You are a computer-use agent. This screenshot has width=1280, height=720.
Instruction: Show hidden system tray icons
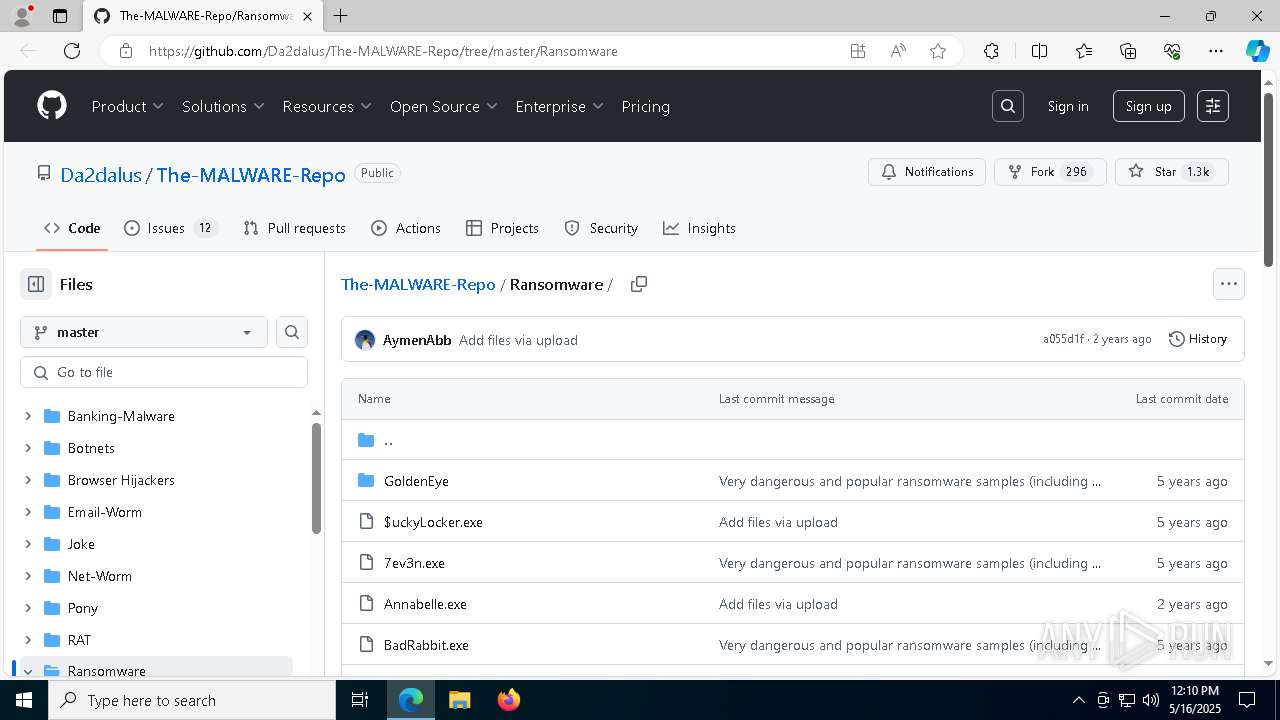[1078, 700]
